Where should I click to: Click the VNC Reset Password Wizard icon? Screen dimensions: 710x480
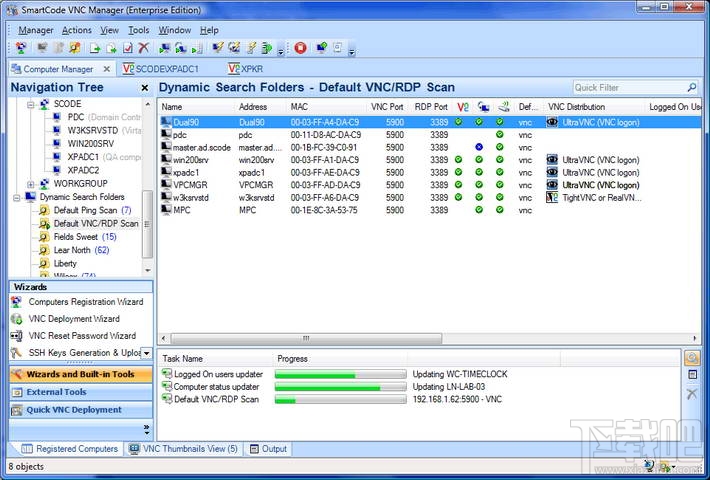click(16, 336)
